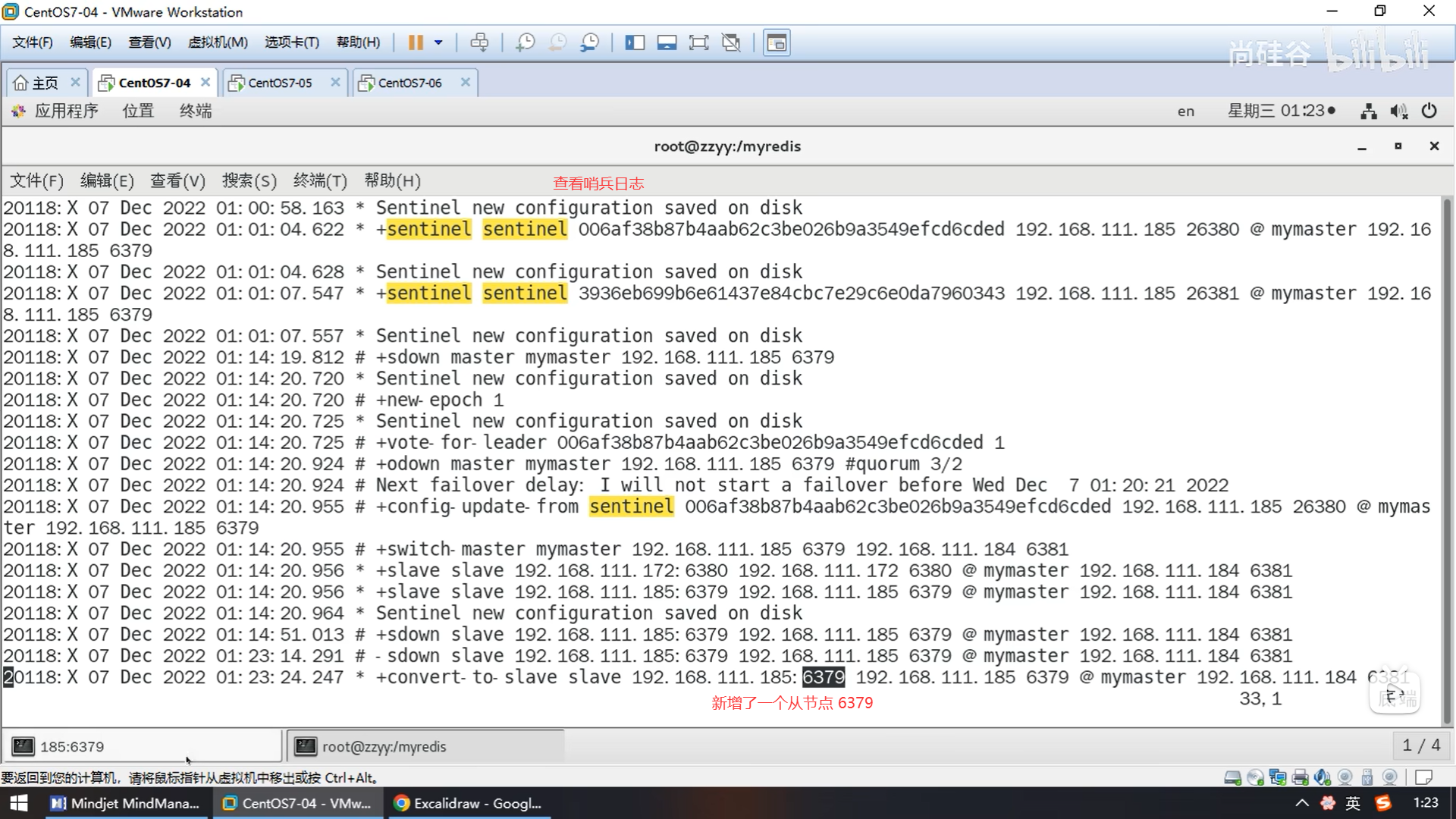
Task: Open the 虚拟机(M) menu
Action: point(218,42)
